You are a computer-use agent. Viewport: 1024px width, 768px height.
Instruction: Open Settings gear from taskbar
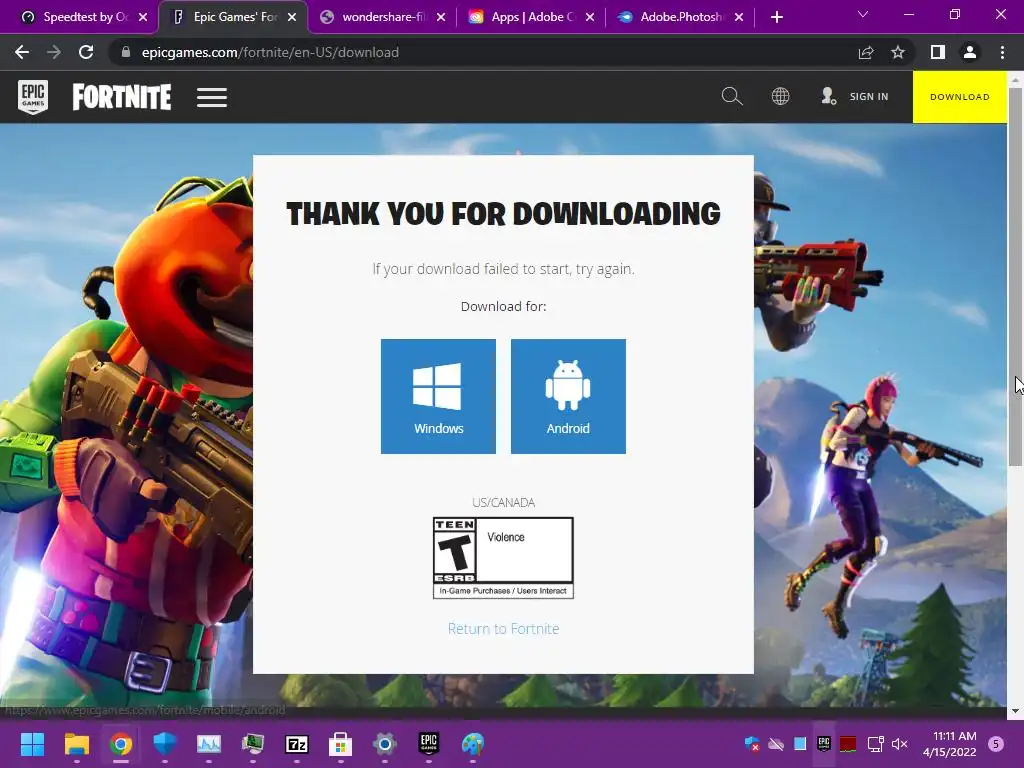click(385, 744)
